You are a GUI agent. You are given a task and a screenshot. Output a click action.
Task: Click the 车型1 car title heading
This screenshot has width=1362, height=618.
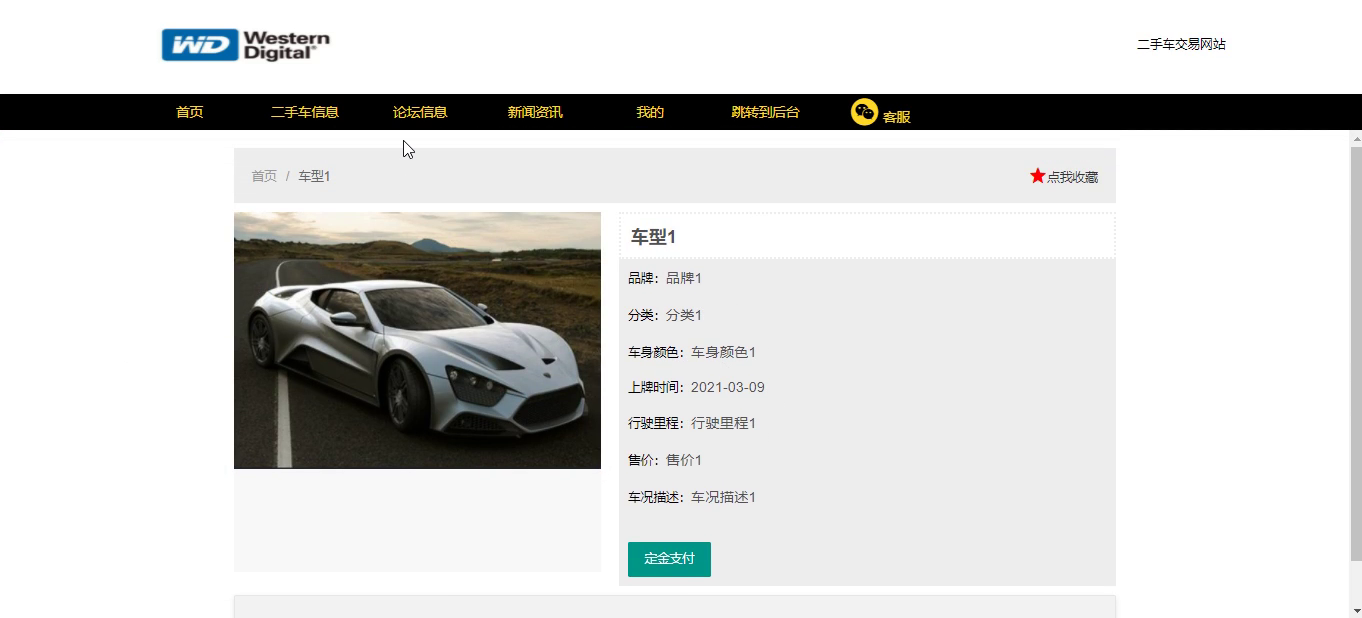tap(653, 237)
